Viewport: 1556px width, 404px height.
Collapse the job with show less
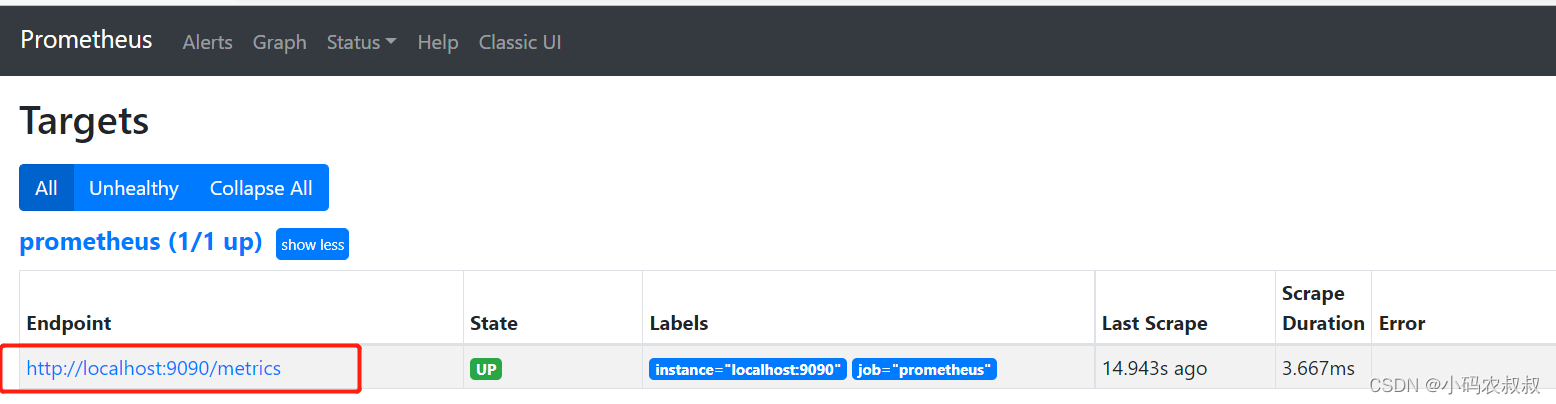(312, 245)
